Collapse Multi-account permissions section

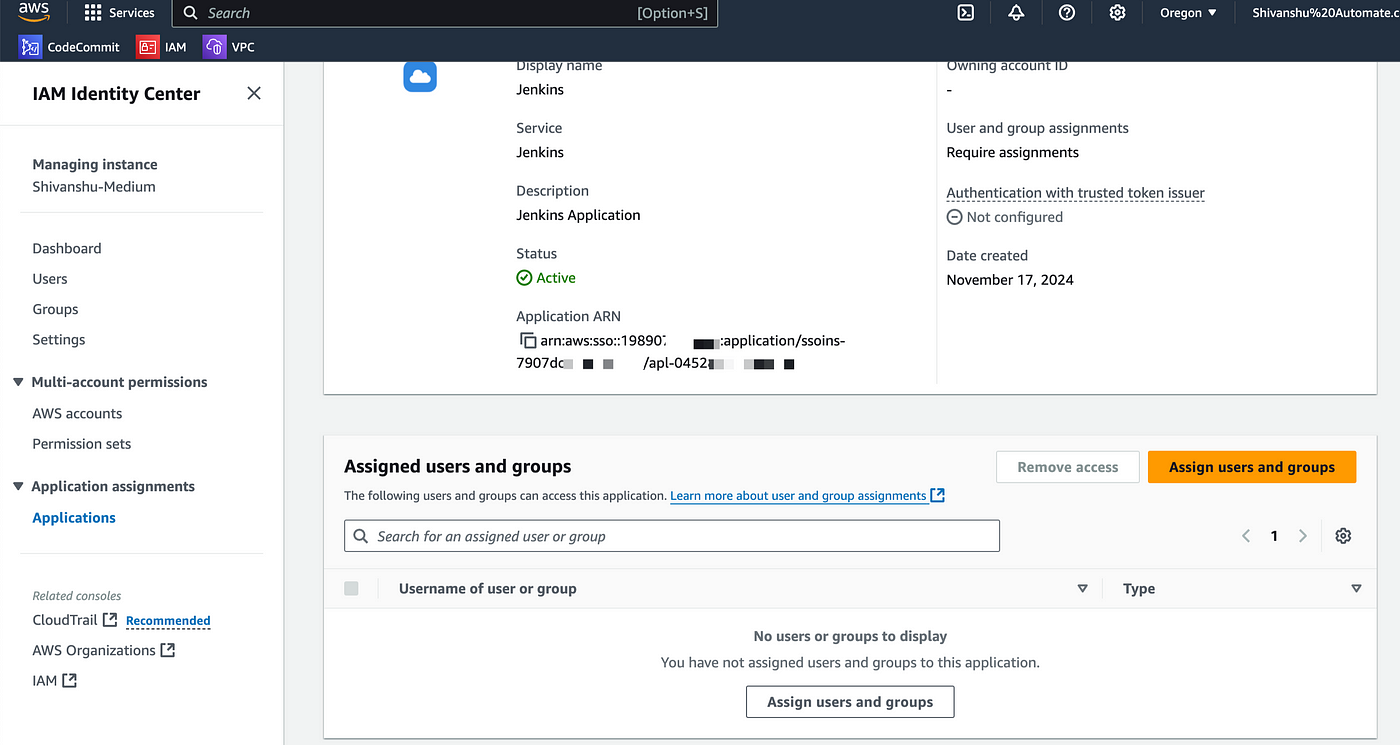[18, 382]
